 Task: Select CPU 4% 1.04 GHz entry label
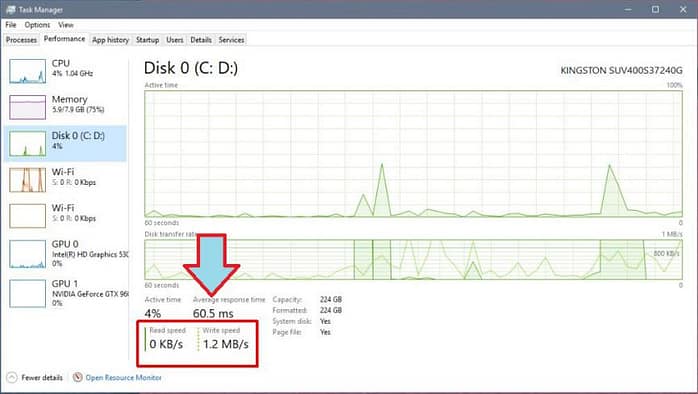(72, 68)
